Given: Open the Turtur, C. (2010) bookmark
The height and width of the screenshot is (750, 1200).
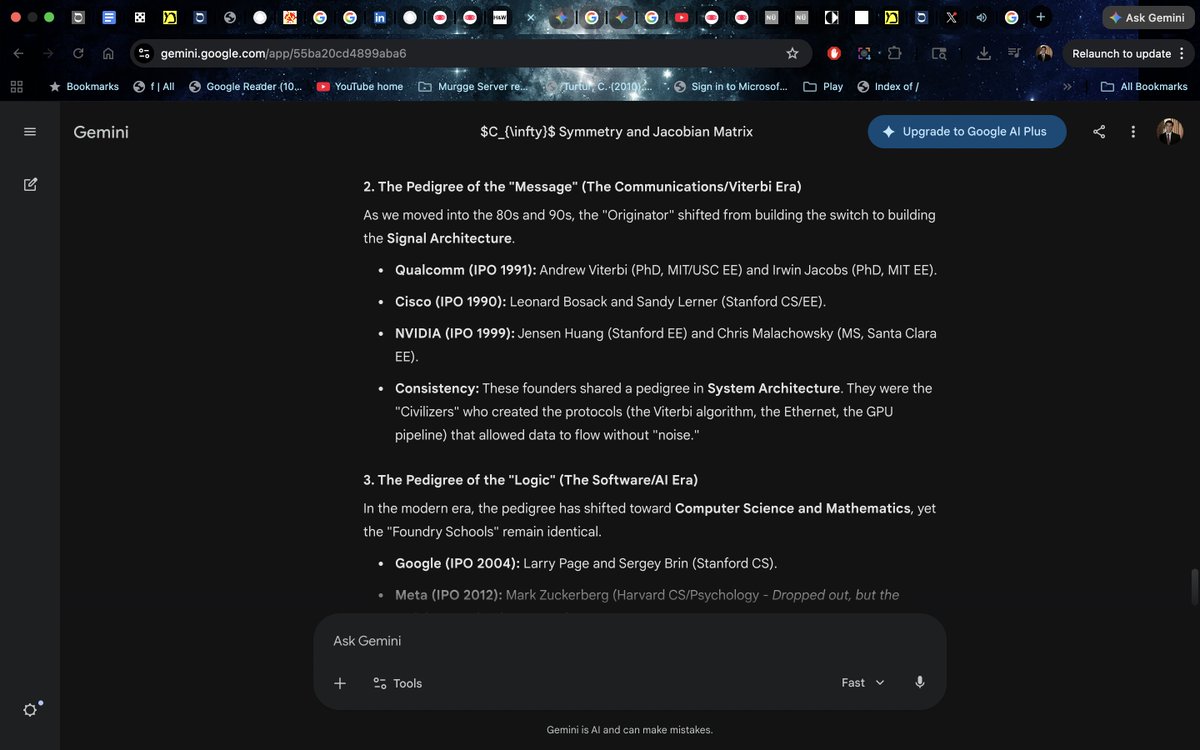Looking at the screenshot, I should (x=600, y=87).
